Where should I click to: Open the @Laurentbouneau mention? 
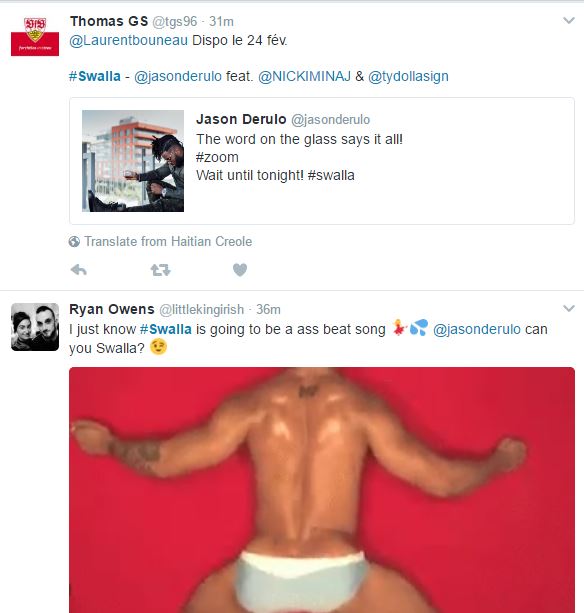[129, 40]
